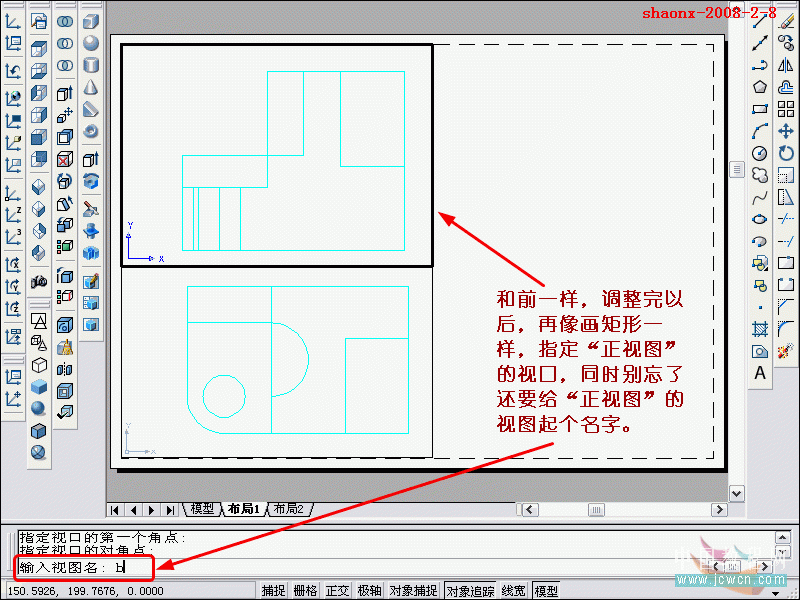Viewport: 800px width, 600px height.
Task: Create a solid Torus
Action: point(91,131)
